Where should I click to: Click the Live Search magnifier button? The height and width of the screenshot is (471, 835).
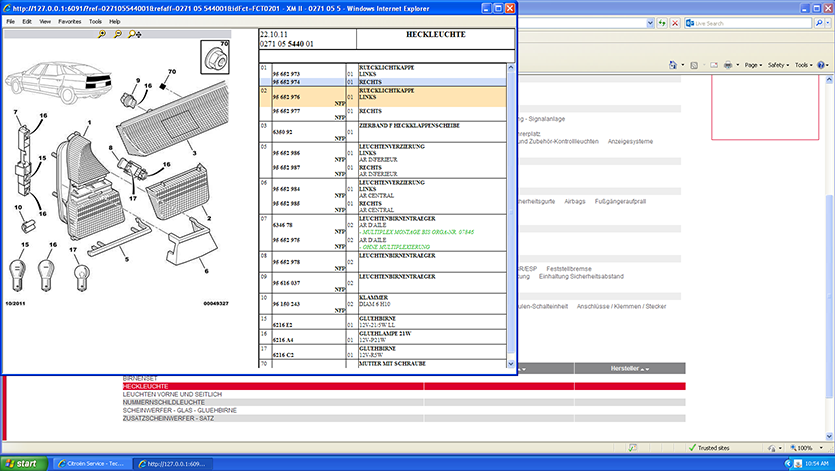click(819, 23)
